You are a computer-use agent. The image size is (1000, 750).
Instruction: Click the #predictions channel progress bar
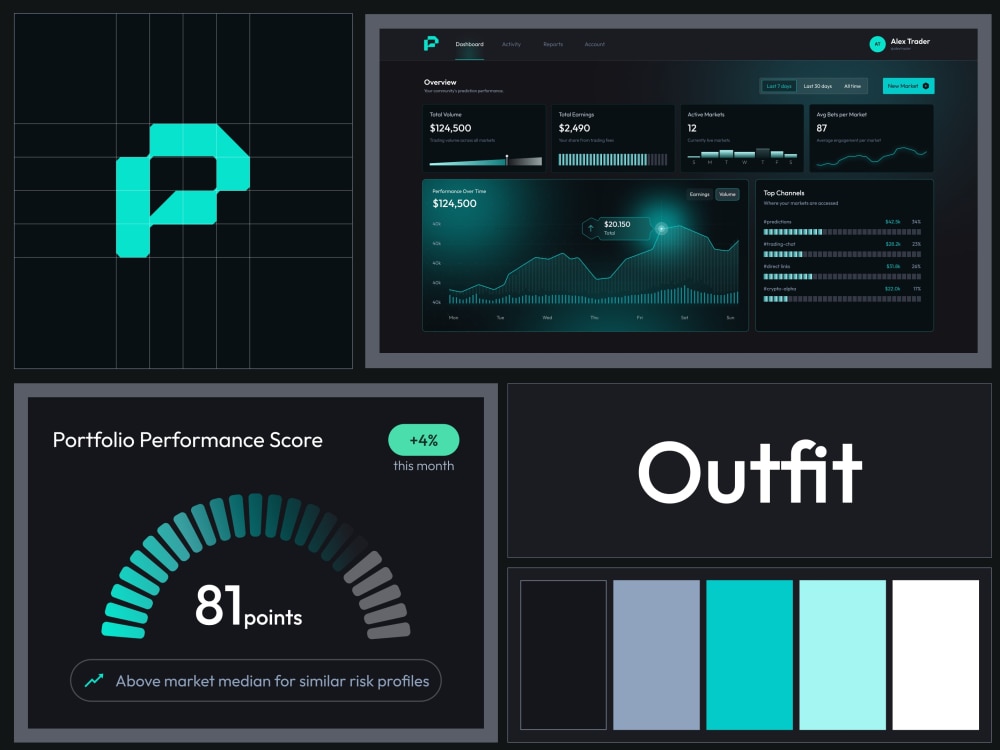pyautogui.click(x=842, y=232)
